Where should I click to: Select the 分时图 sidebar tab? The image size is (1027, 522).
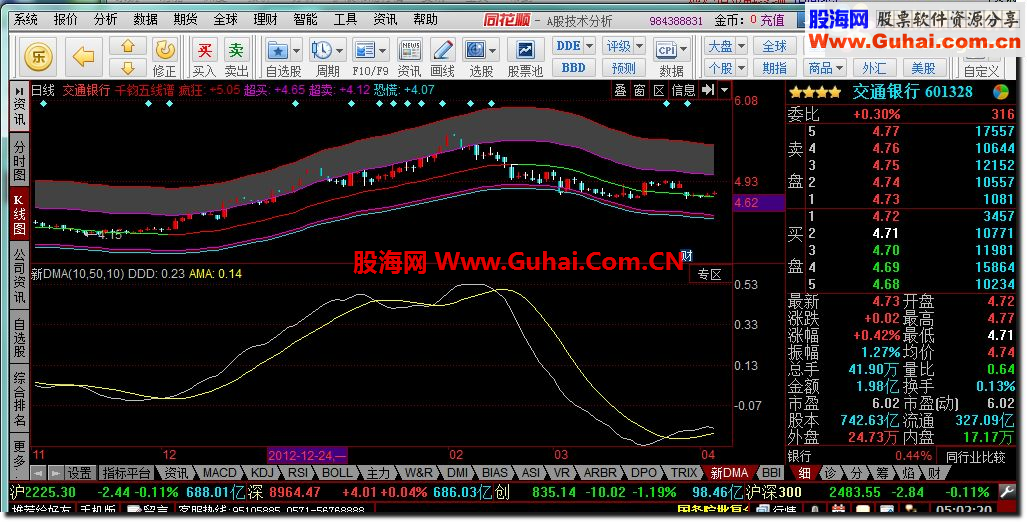(x=20, y=160)
